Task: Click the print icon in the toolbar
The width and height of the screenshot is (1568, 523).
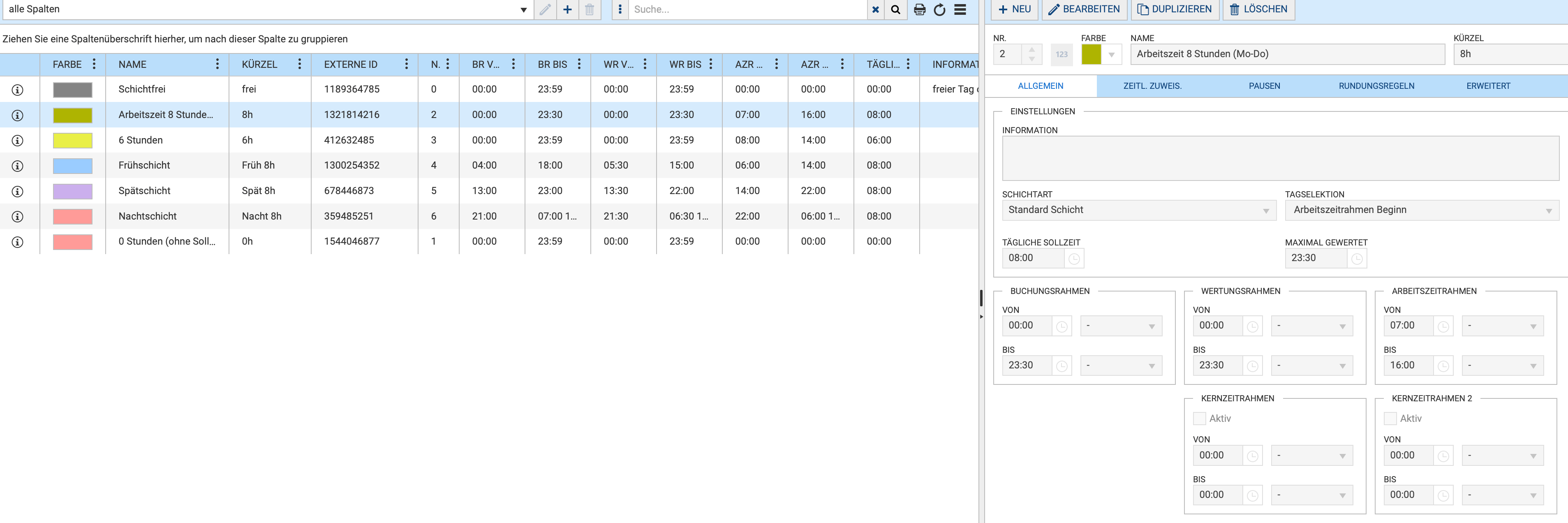Action: coord(919,10)
